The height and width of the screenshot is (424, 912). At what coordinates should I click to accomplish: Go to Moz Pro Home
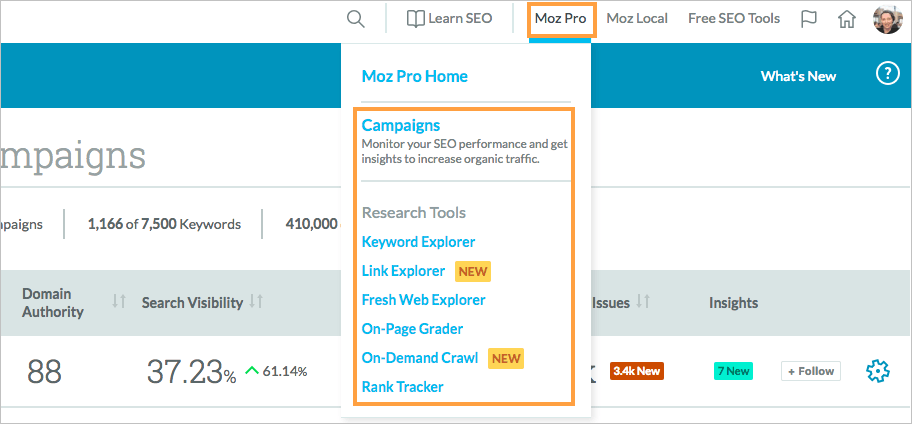414,76
